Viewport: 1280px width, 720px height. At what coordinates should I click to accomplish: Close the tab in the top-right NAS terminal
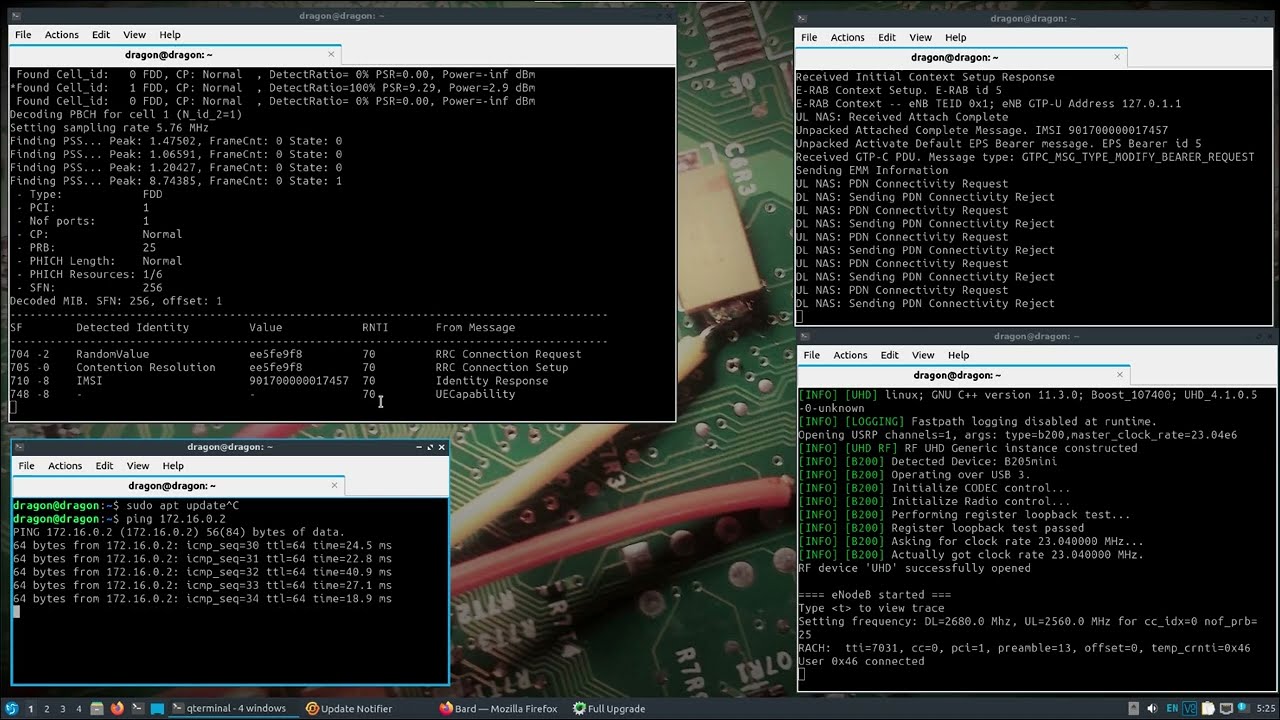(x=1118, y=57)
